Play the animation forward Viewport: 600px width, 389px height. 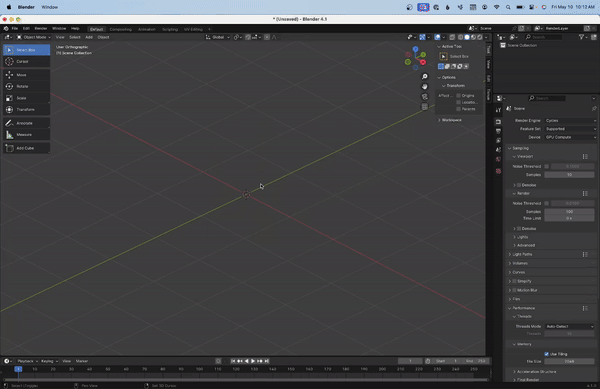coord(253,361)
